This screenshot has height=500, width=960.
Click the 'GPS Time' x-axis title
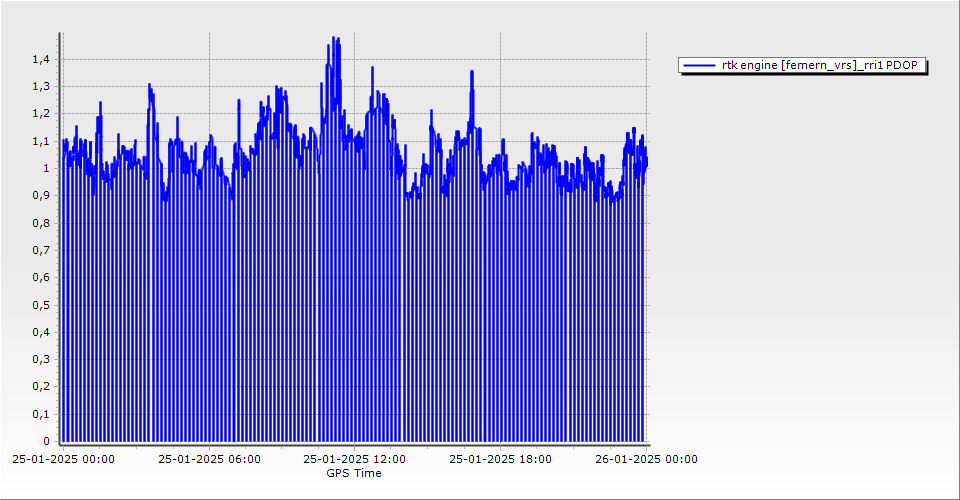click(354, 473)
